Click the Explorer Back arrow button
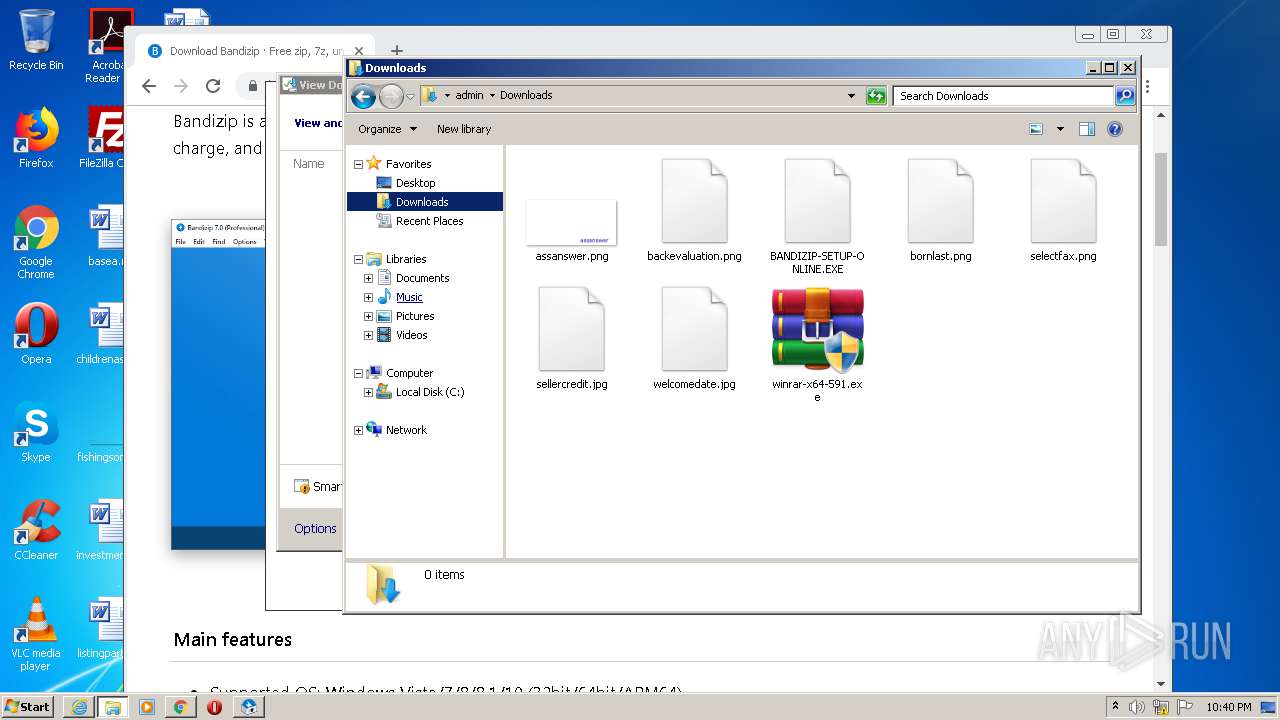 (x=363, y=96)
